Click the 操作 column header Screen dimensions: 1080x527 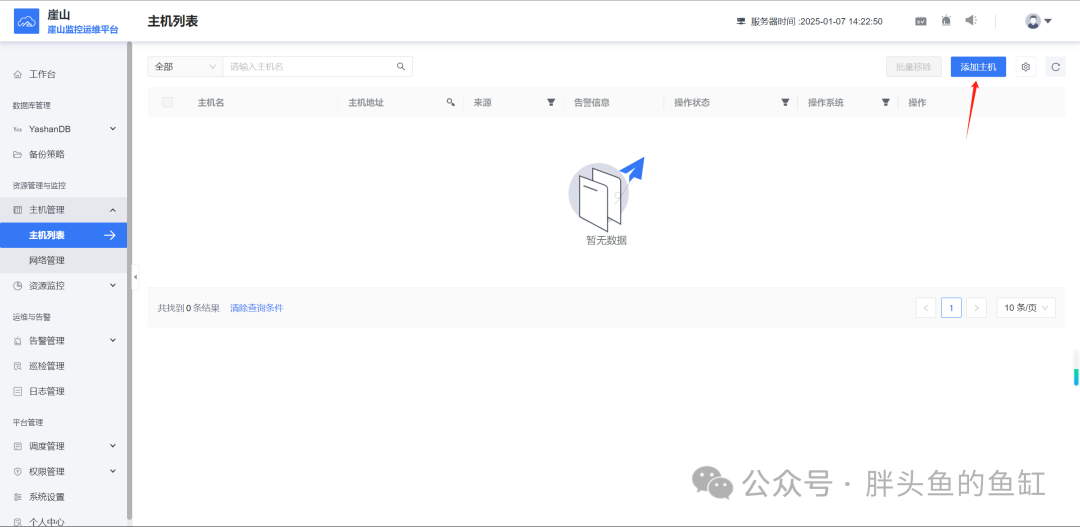(x=917, y=103)
